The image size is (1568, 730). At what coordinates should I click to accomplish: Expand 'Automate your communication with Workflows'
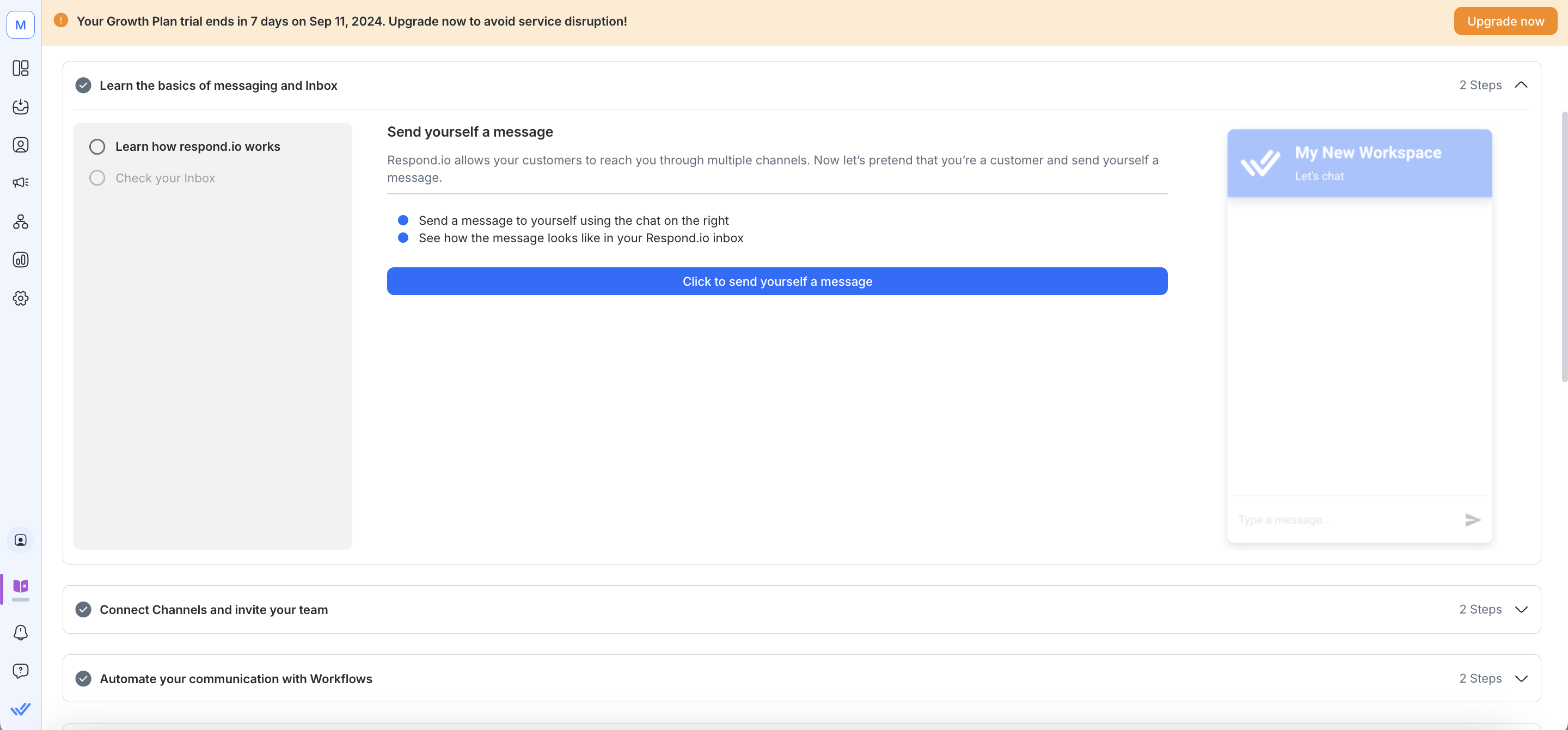(x=1521, y=678)
